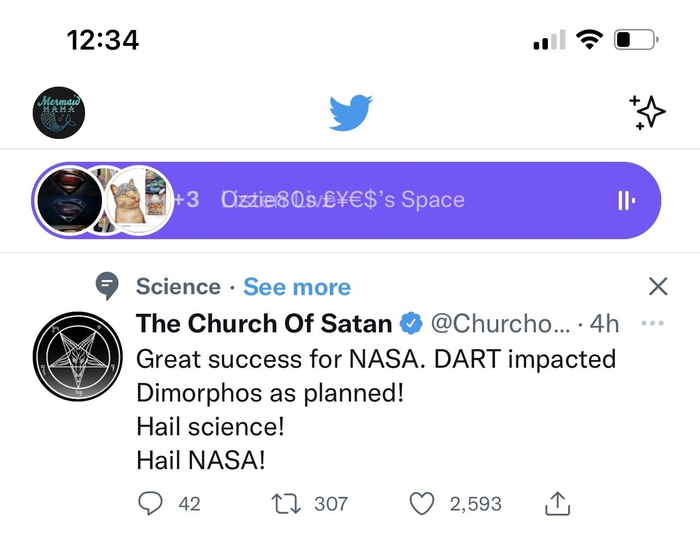
Task: Open The Church Of Satan profile name
Action: [x=265, y=324]
